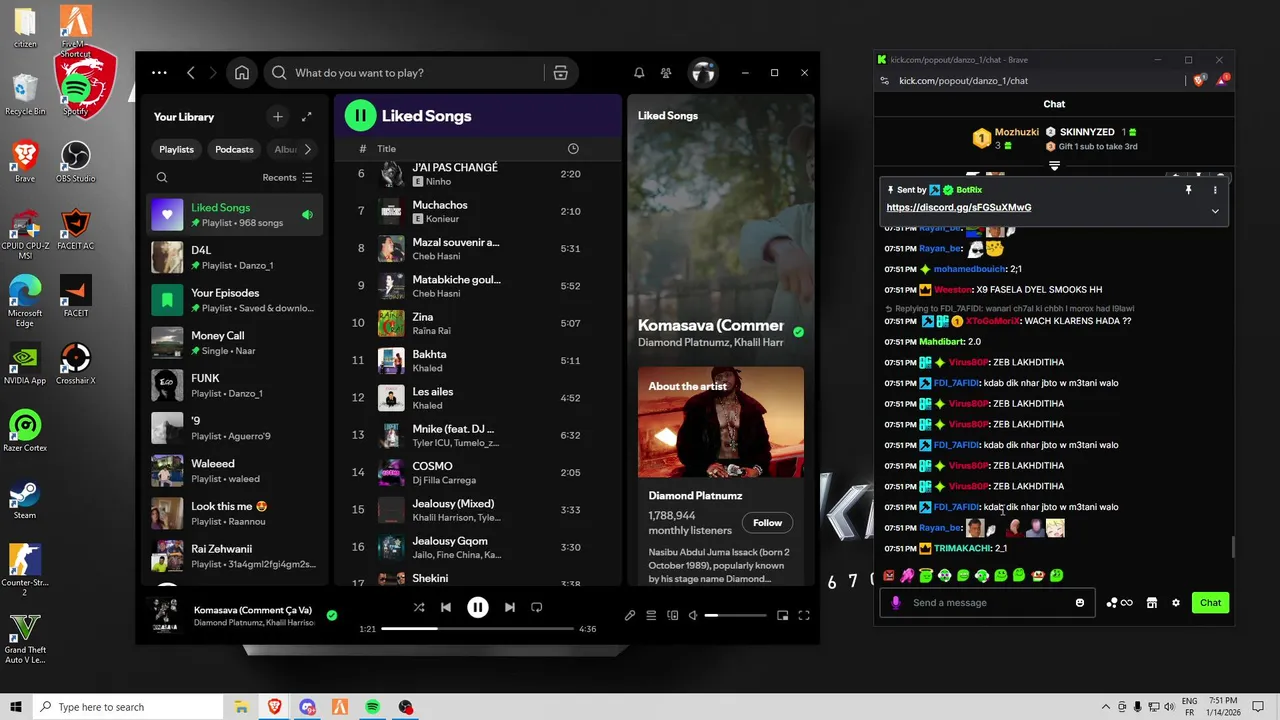1280x720 pixels.
Task: Open pinned message three-dot options
Action: (x=1215, y=190)
